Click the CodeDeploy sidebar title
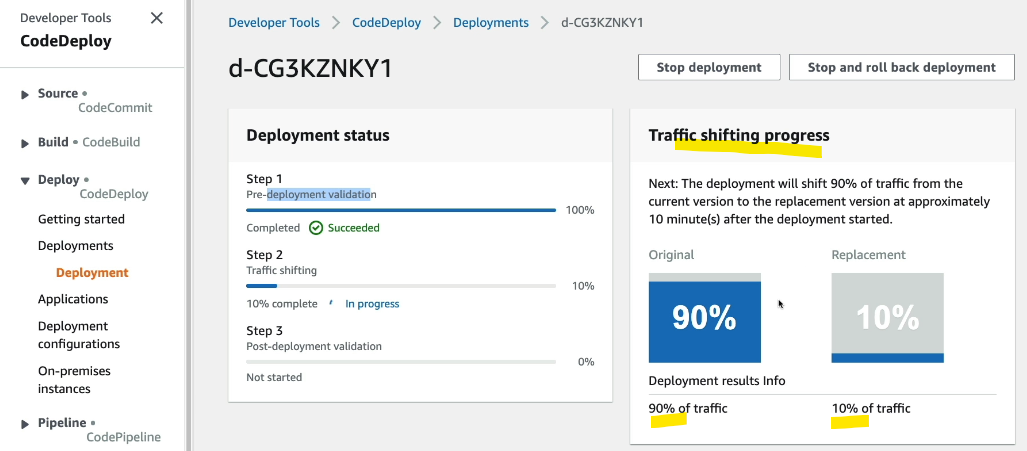The height and width of the screenshot is (451, 1027). point(66,41)
